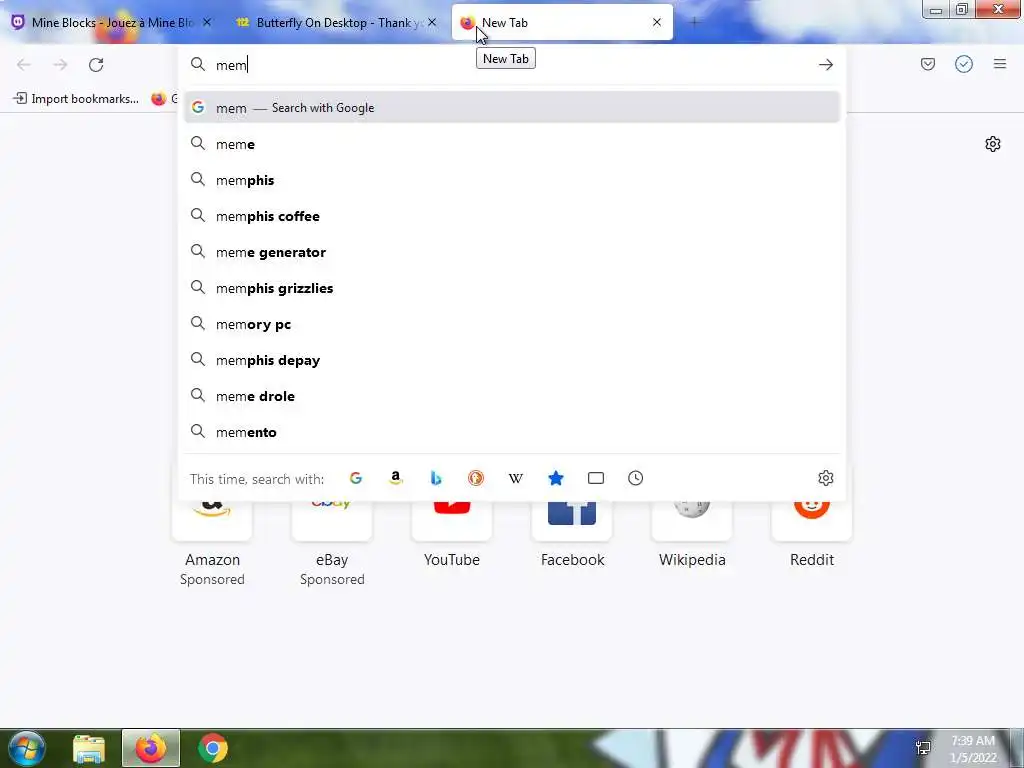Image resolution: width=1024 pixels, height=768 pixels.
Task: Search this time with Wikipedia icon
Action: coord(516,478)
